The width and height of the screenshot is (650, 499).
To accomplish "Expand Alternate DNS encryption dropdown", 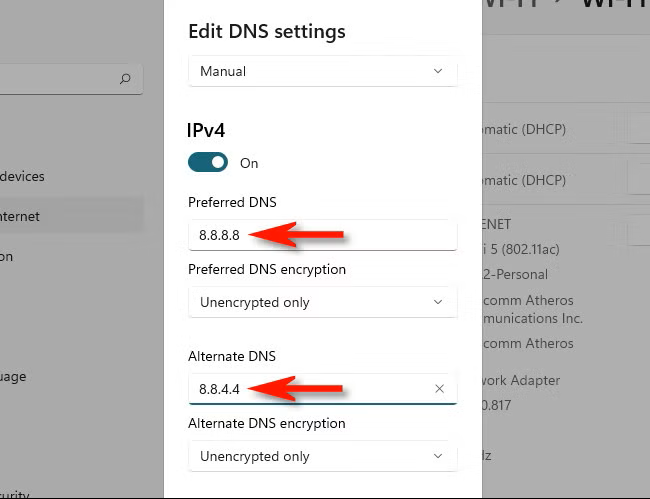I will (322, 456).
